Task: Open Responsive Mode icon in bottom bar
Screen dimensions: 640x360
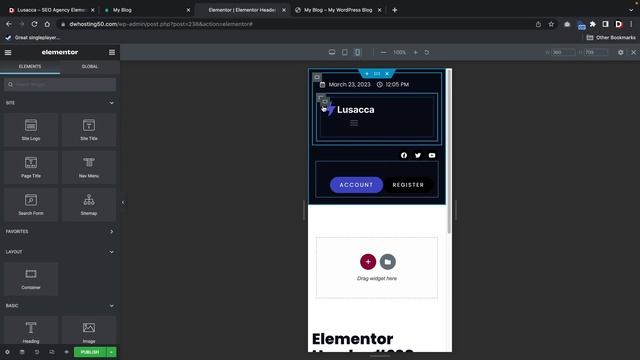Action: (51, 352)
